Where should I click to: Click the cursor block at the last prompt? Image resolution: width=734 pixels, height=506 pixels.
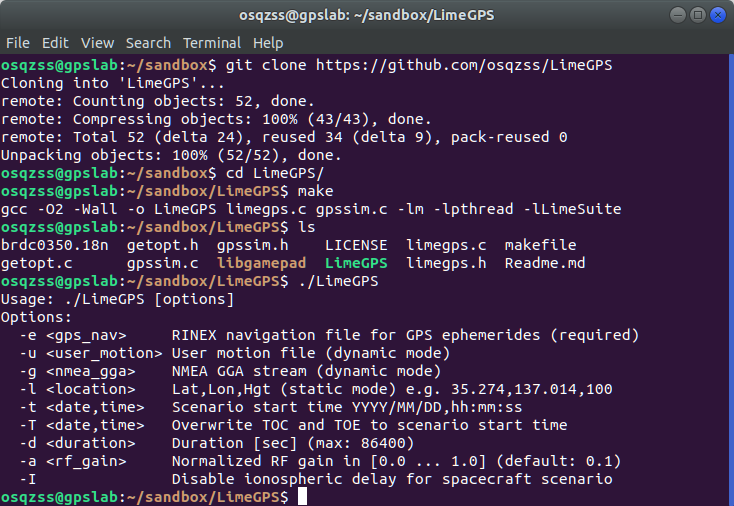302,497
